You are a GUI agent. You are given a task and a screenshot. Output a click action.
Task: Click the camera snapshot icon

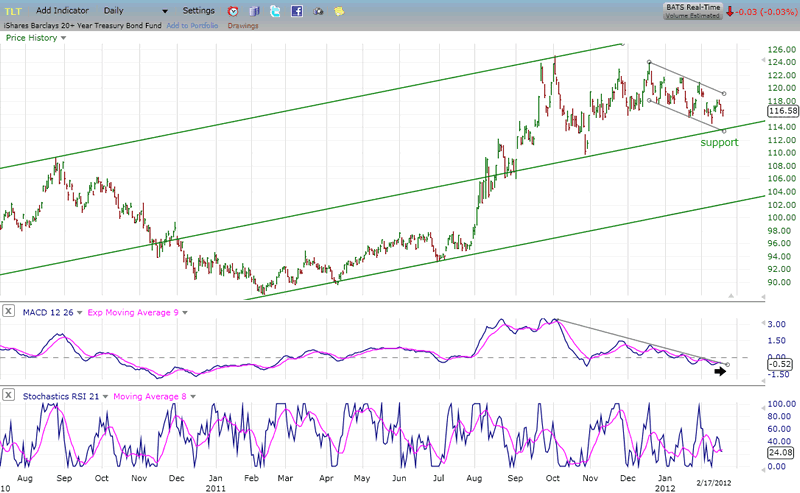[319, 11]
